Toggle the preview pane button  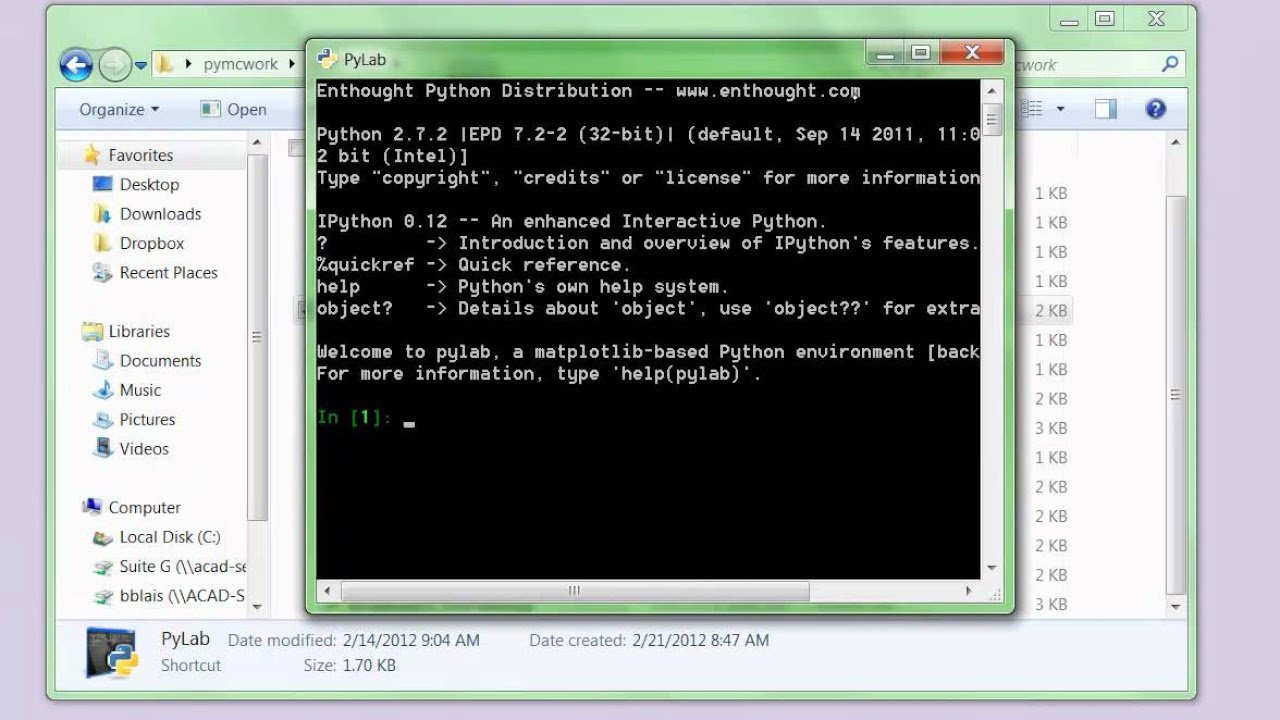click(1105, 109)
